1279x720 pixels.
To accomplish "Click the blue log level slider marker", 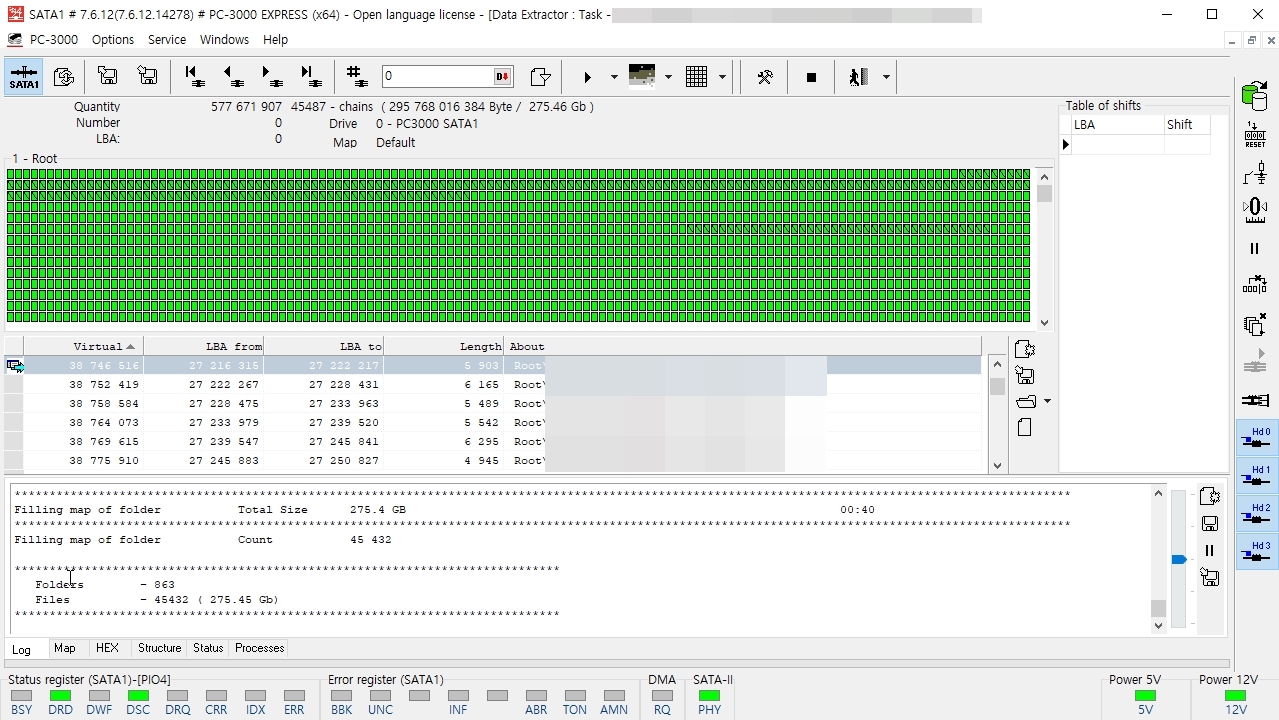I will 1179,559.
